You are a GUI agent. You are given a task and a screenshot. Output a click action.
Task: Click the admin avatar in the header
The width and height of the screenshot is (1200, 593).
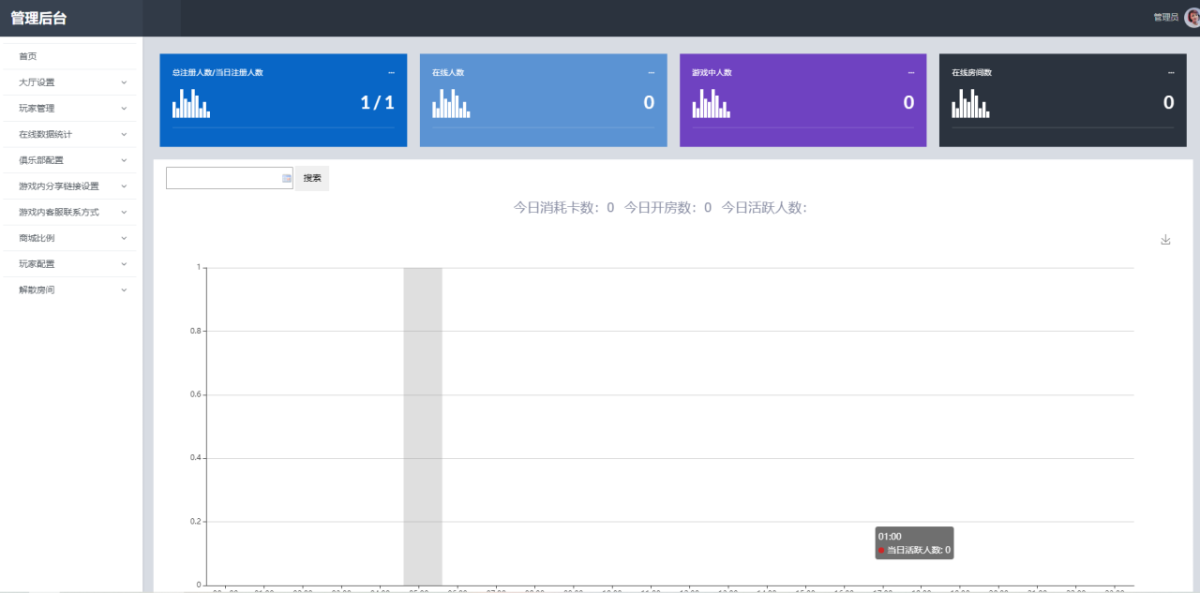(x=1192, y=17)
